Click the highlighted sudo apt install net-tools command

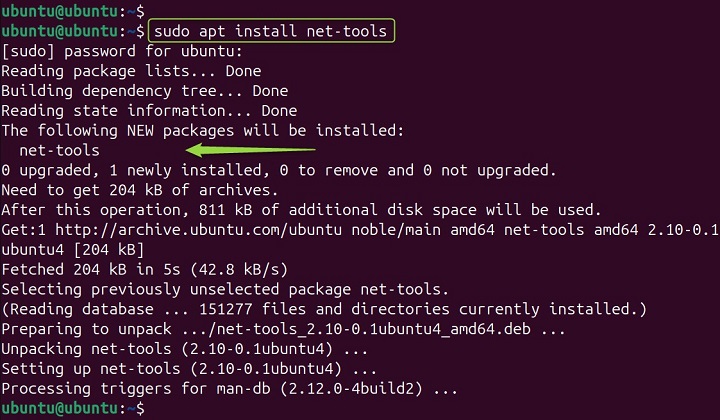[x=270, y=31]
